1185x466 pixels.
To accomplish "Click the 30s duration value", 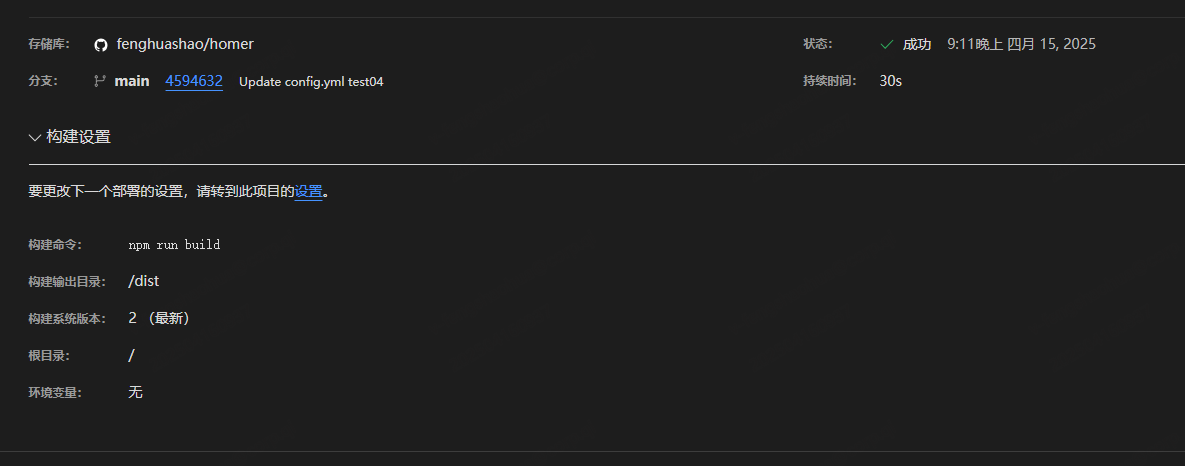I will [x=891, y=81].
